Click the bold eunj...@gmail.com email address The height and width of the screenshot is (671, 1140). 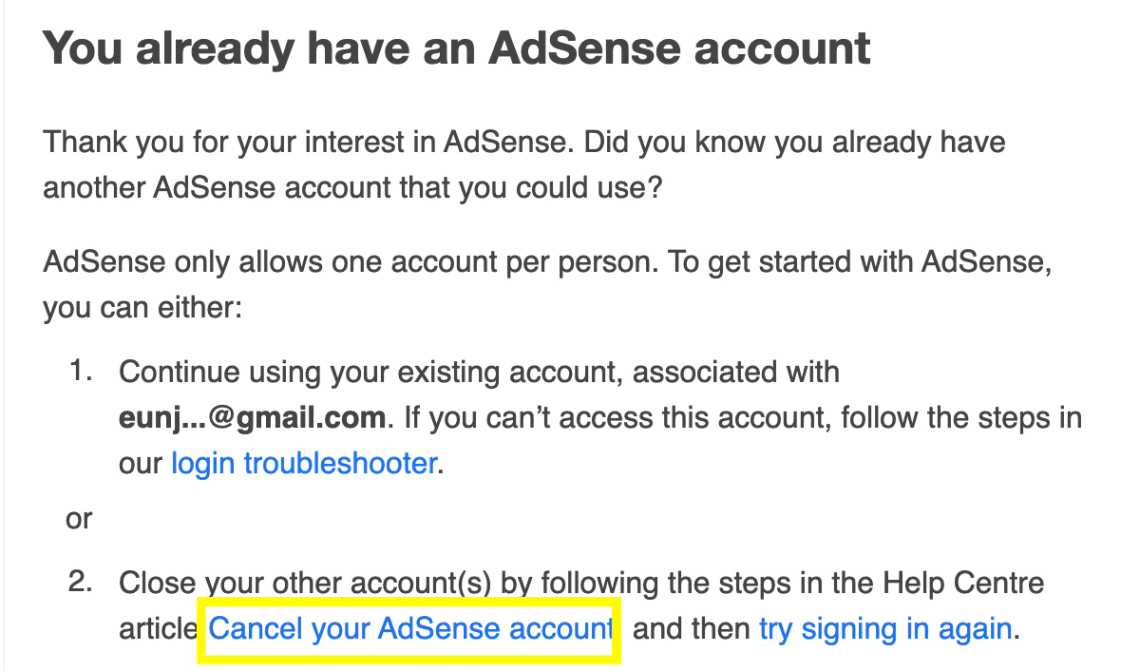pyautogui.click(x=252, y=418)
